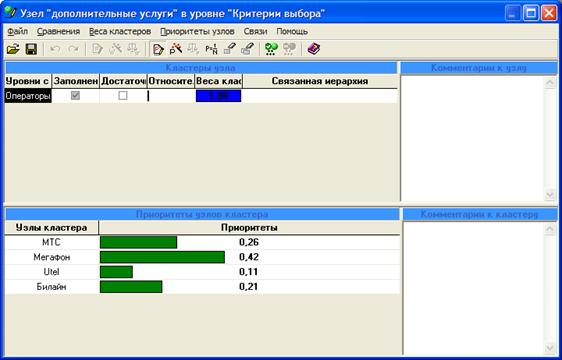Toggle the Заполнен checkbox for Операторы
Image resolution: width=562 pixels, height=360 pixels.
tap(75, 95)
